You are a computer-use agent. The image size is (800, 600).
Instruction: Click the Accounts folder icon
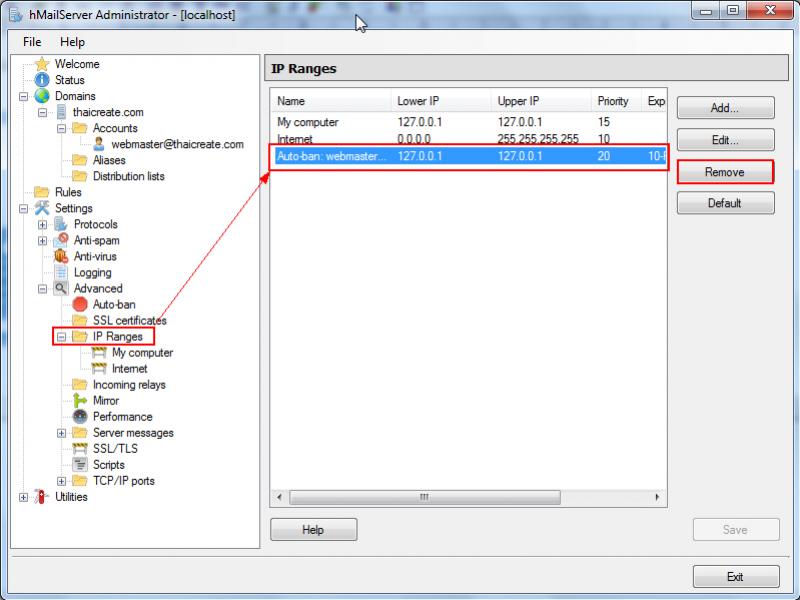pos(80,128)
